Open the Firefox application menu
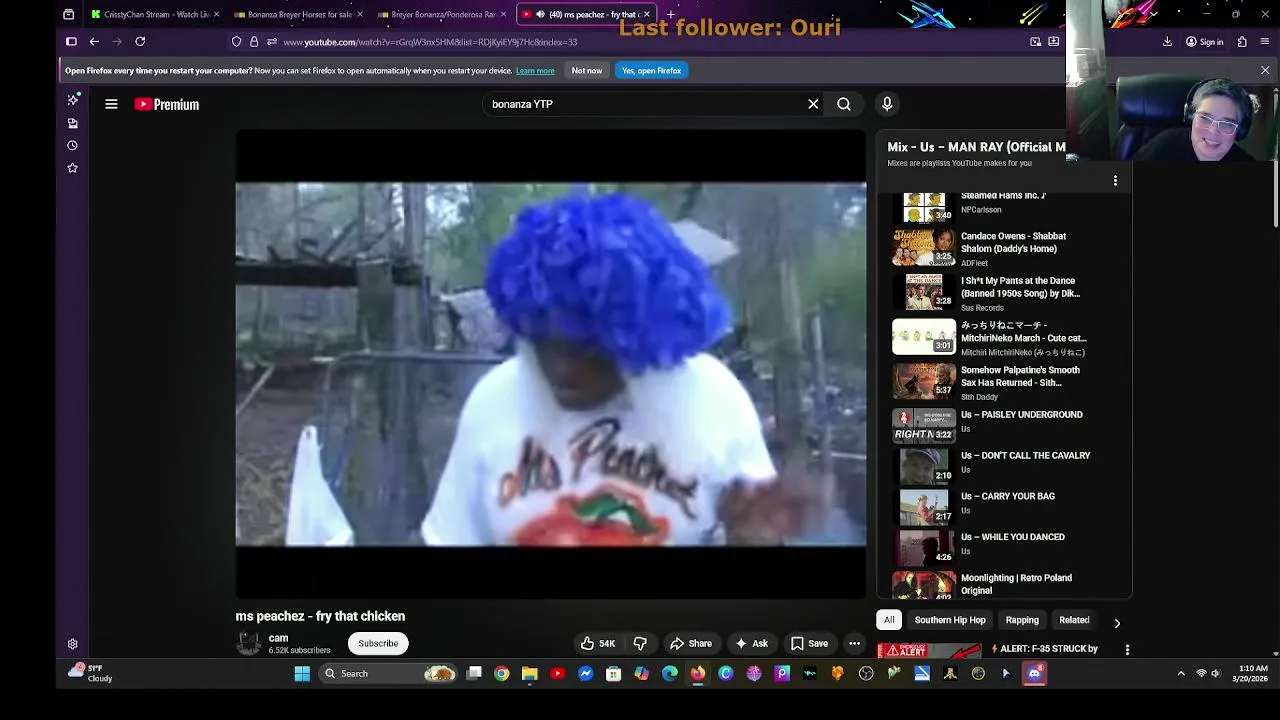 coord(1265,42)
